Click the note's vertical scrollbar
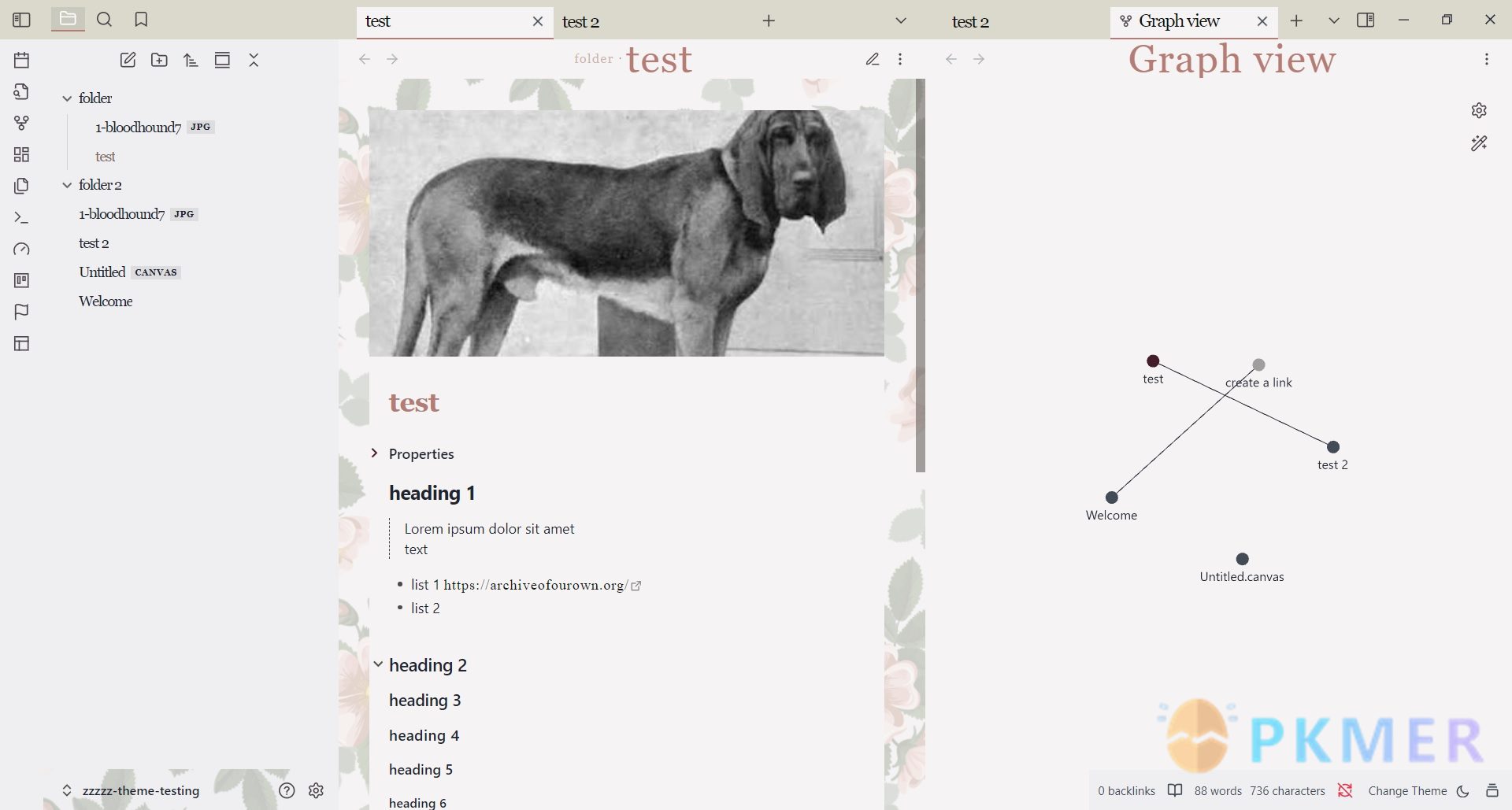Viewport: 1512px width, 810px height. pyautogui.click(x=920, y=276)
